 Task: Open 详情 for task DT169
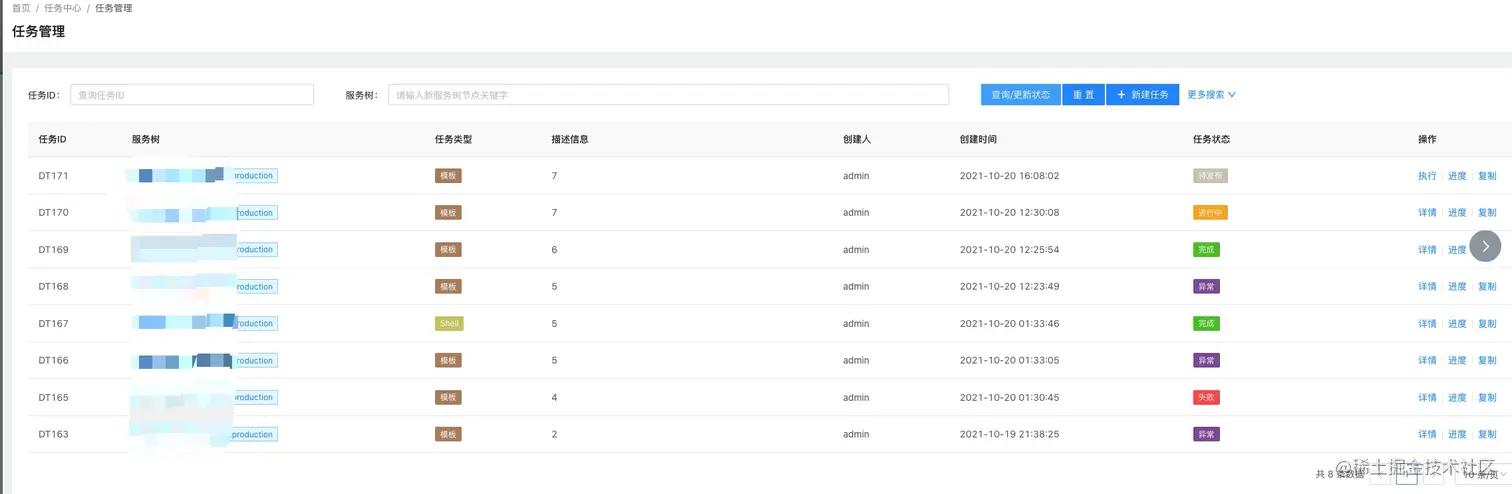tap(1427, 250)
